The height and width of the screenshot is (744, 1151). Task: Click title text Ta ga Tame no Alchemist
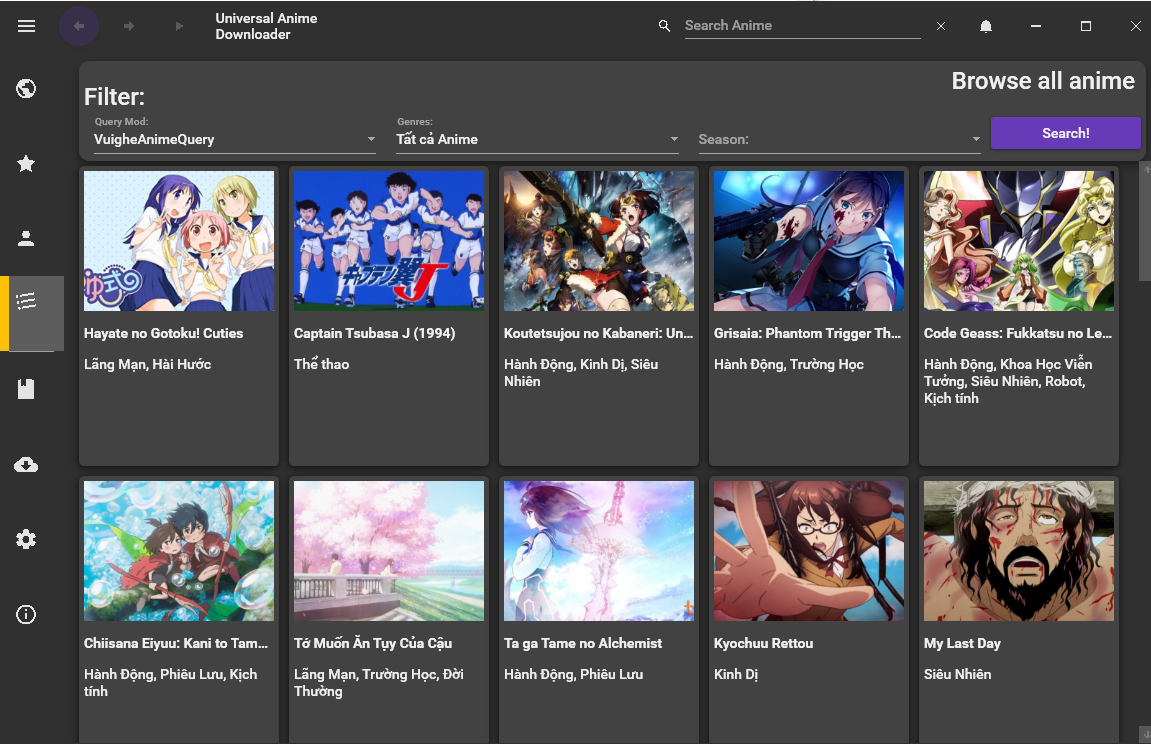click(583, 643)
